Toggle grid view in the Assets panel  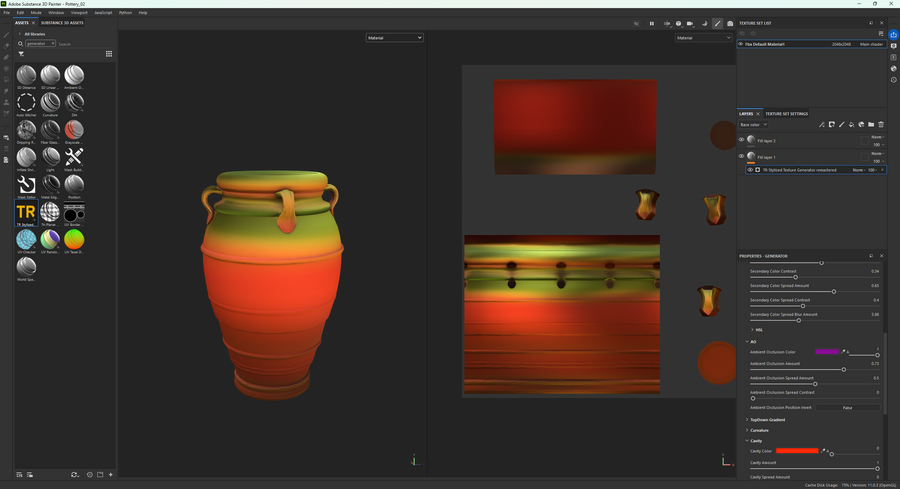click(109, 54)
